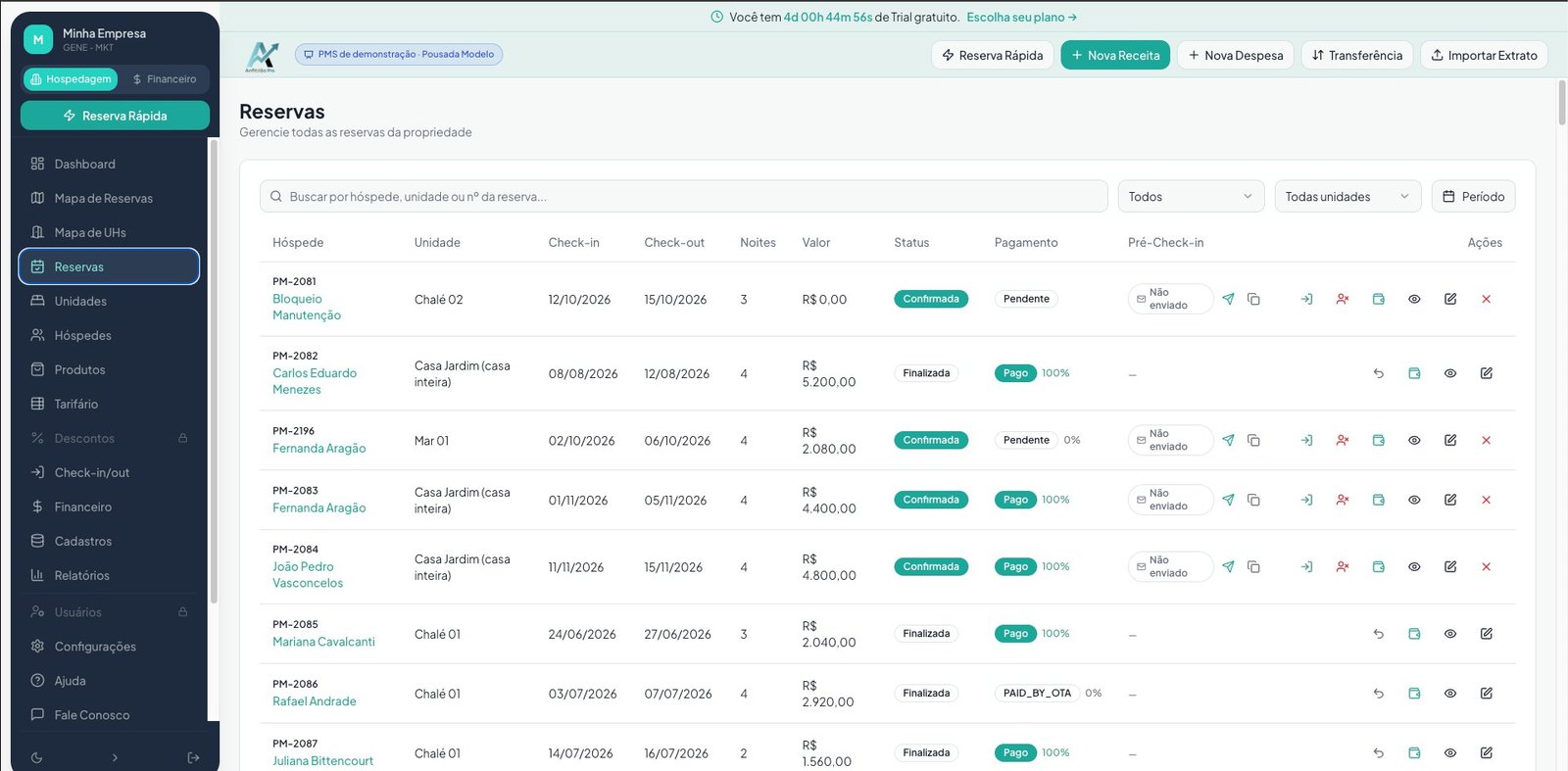The height and width of the screenshot is (771, 1568).
Task: Toggle dark mode with moon icon
Action: 37,757
